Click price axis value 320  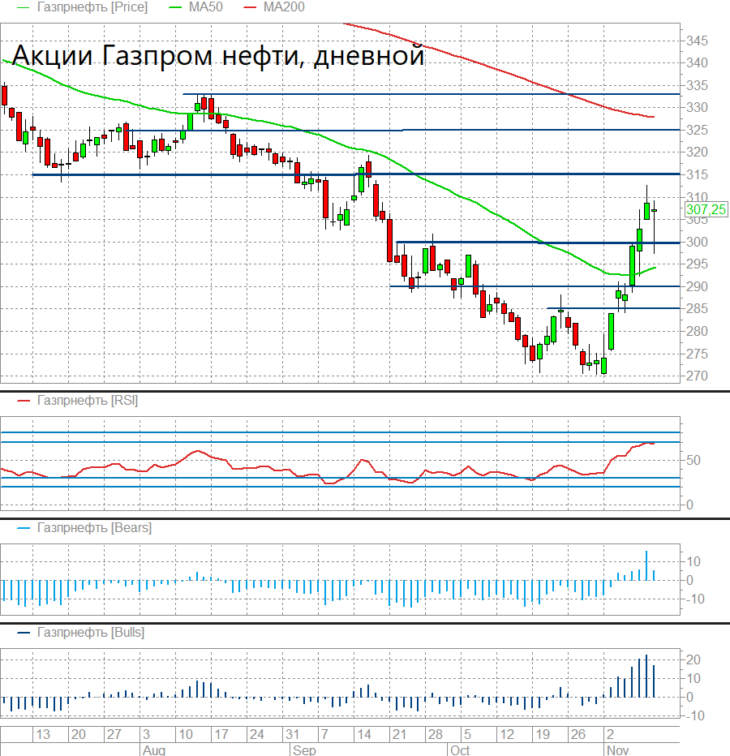697,153
